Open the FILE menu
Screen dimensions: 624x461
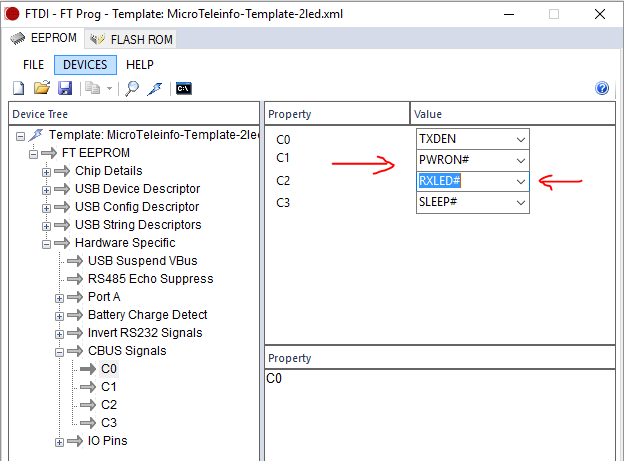coord(33,65)
